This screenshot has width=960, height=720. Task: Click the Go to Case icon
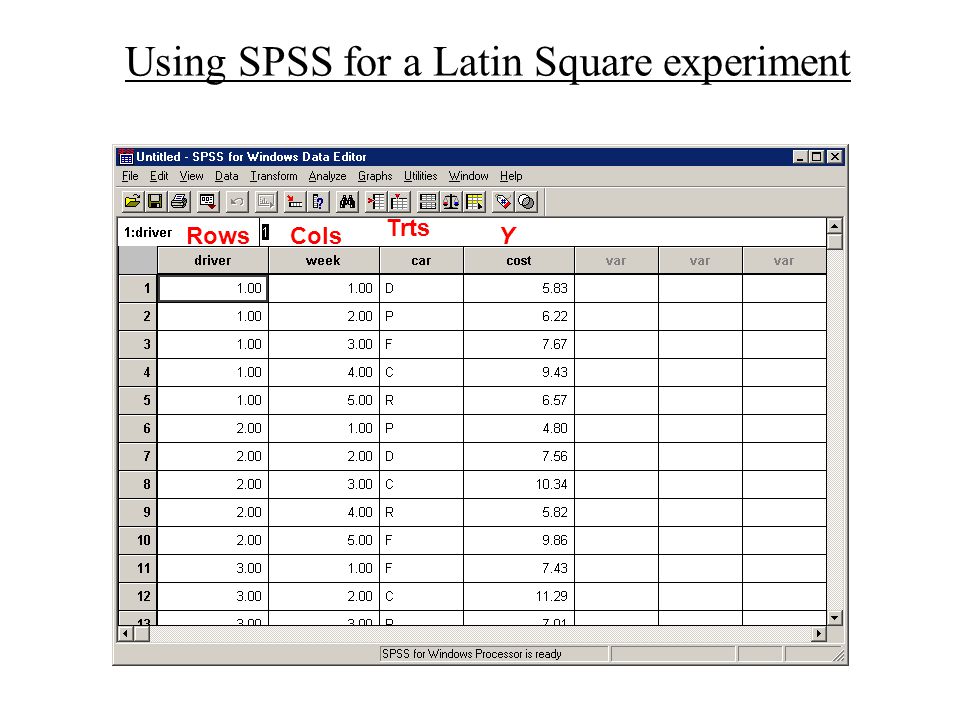[x=295, y=201]
